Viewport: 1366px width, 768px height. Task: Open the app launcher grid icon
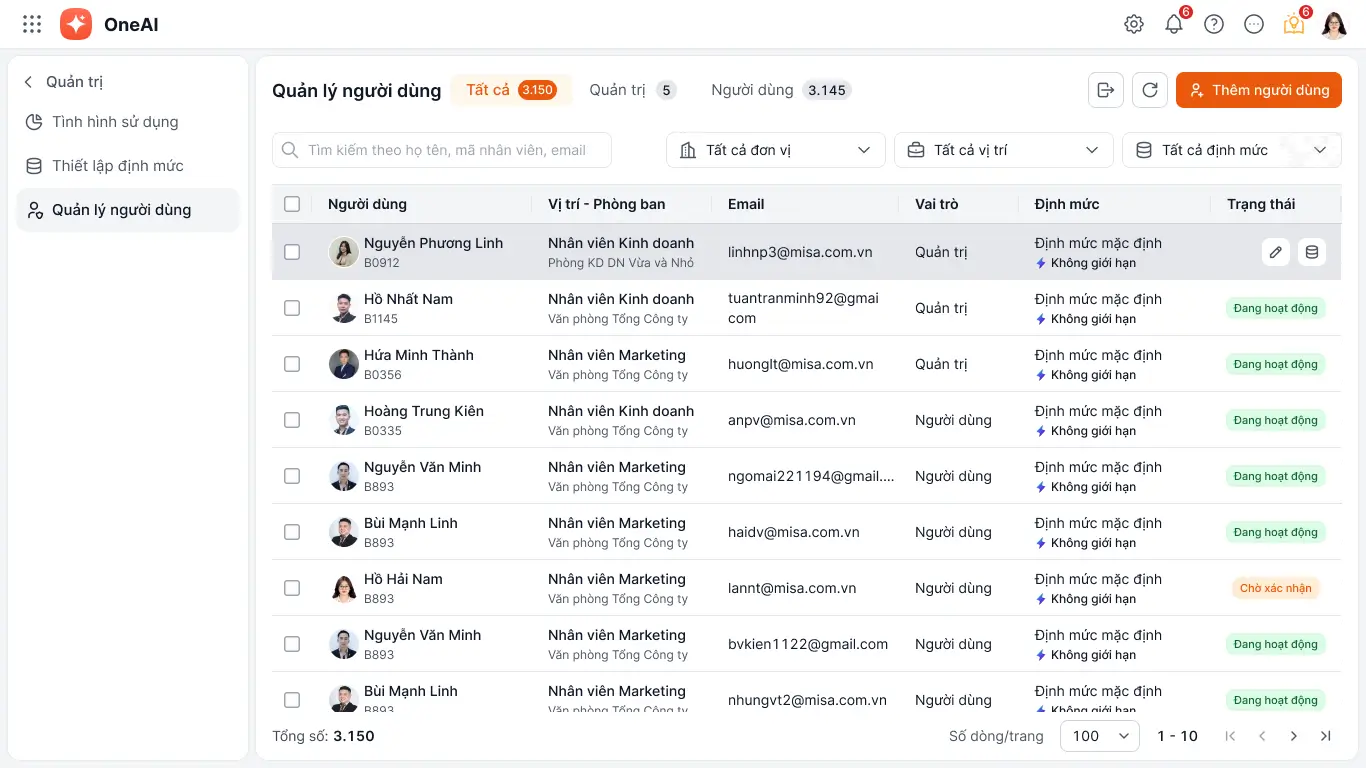point(32,24)
